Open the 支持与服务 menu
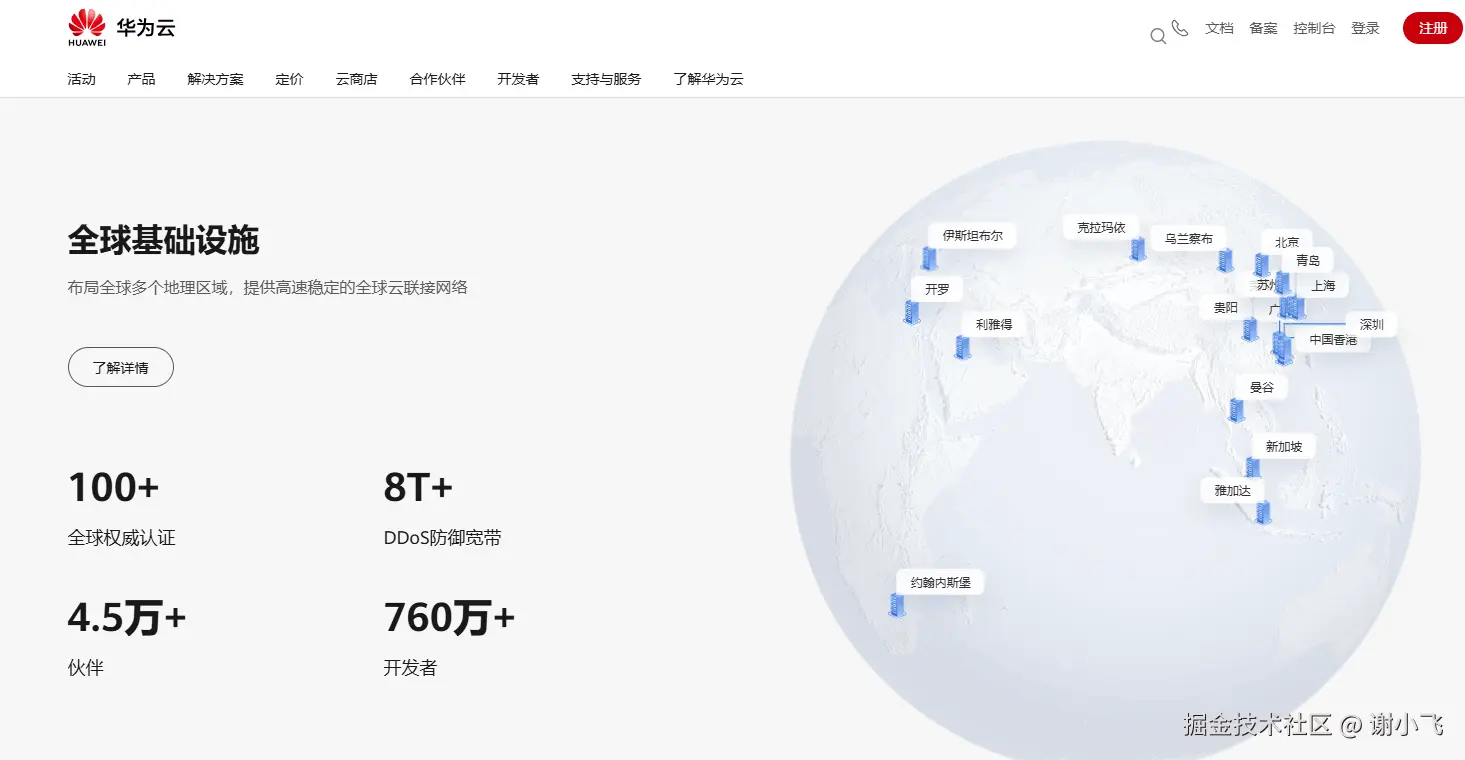Viewport: 1465px width, 760px height. (x=605, y=79)
